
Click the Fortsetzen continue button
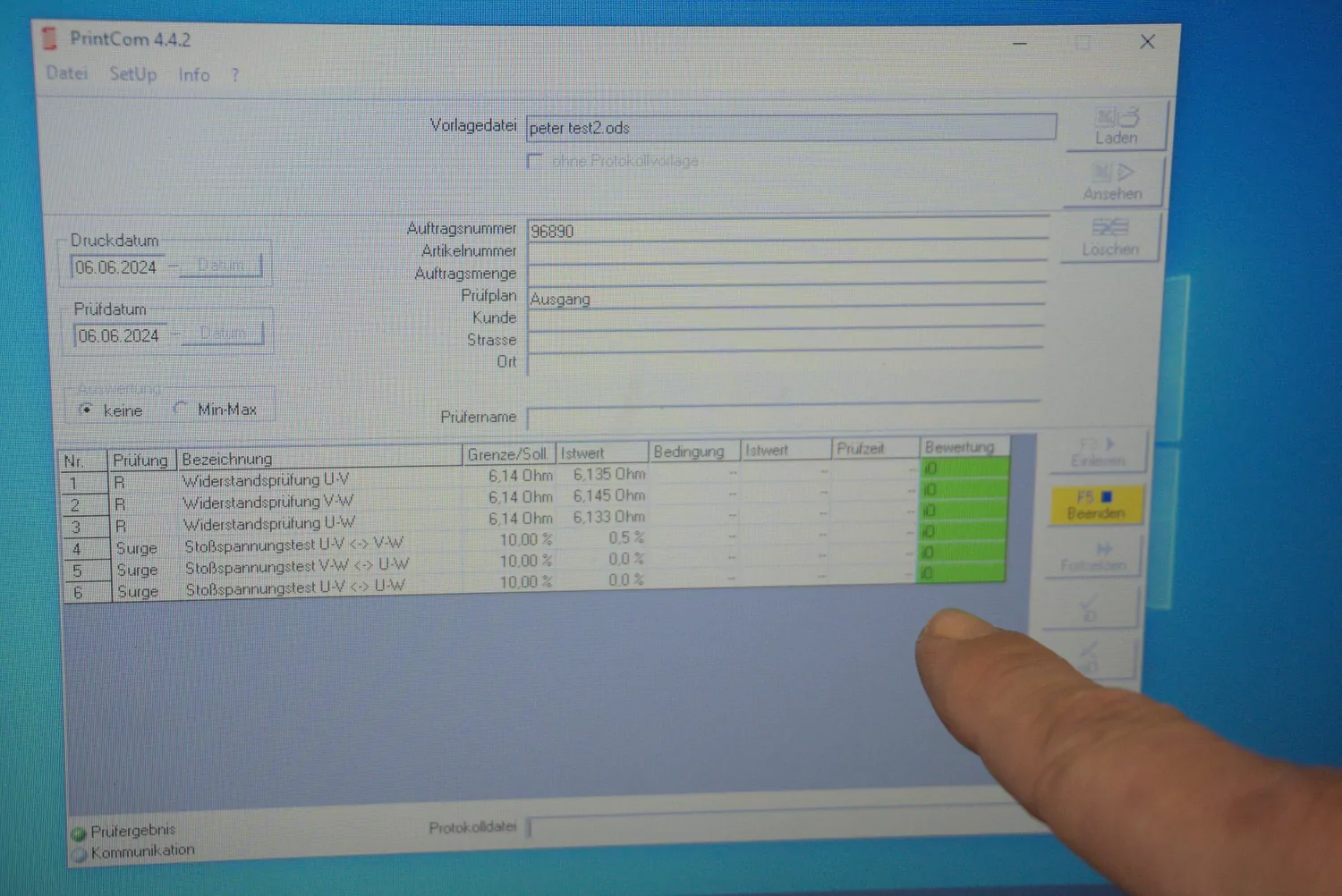(1093, 556)
